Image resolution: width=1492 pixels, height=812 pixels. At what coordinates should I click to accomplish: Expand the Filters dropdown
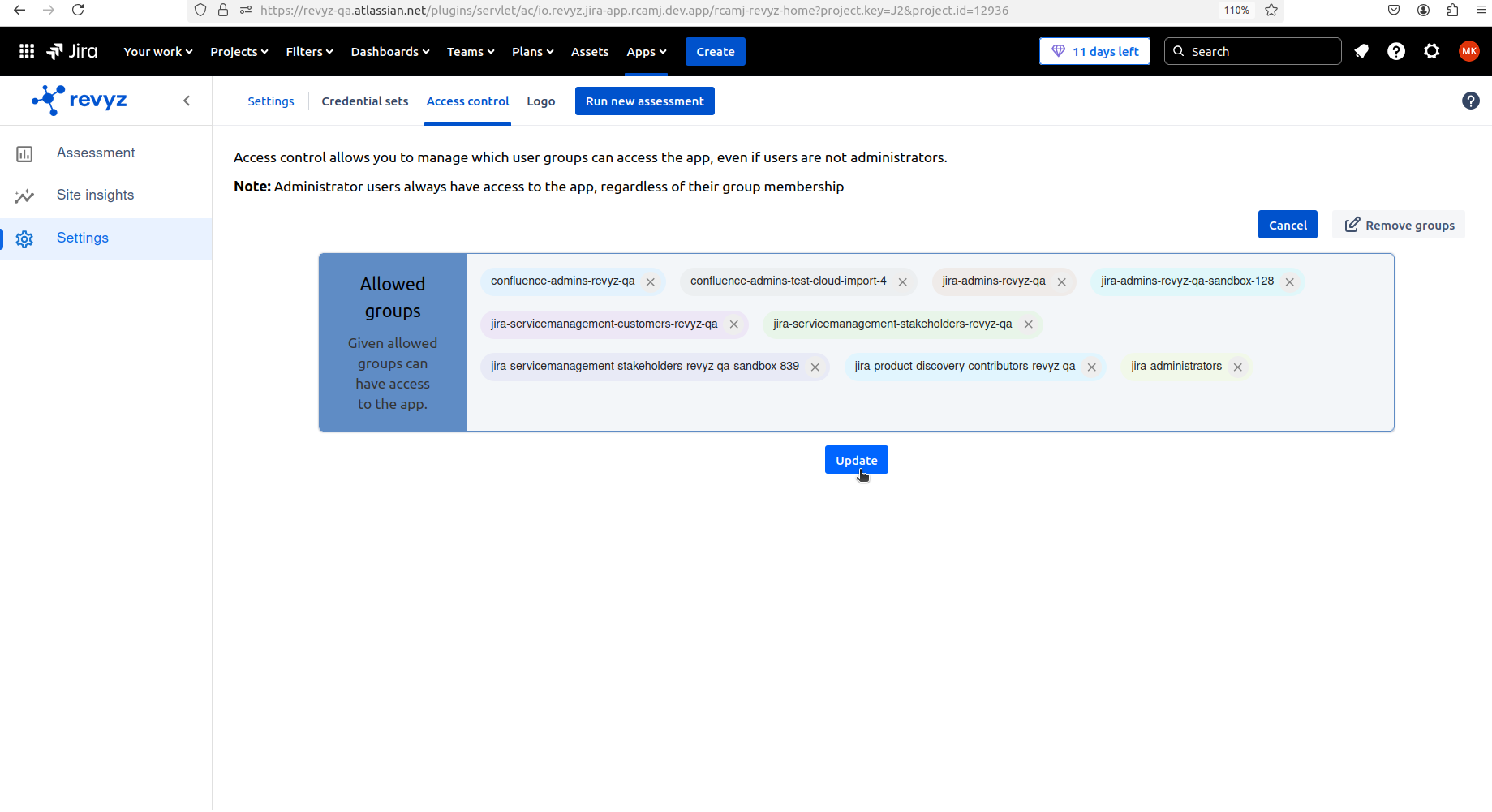(309, 51)
